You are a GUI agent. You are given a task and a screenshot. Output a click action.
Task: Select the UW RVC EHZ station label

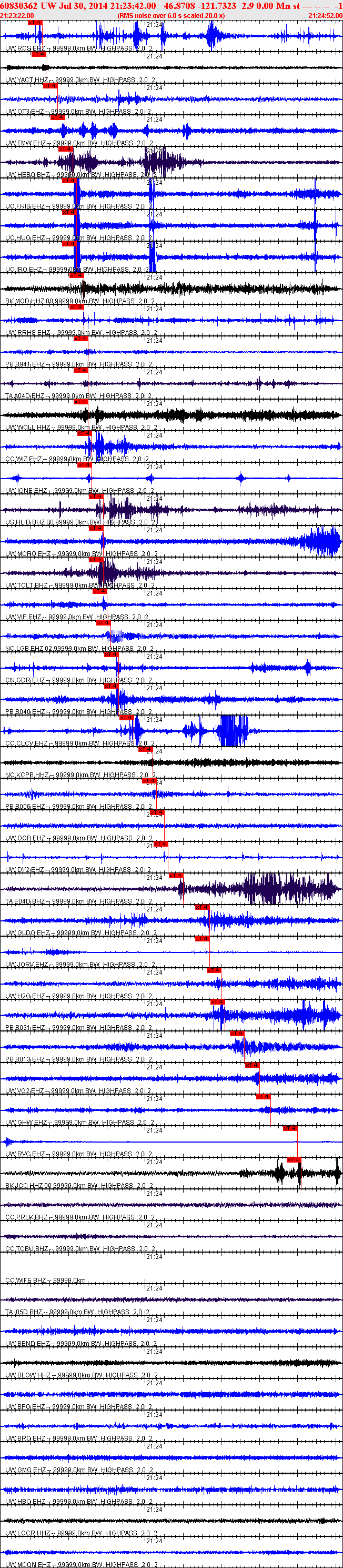(x=78, y=1154)
